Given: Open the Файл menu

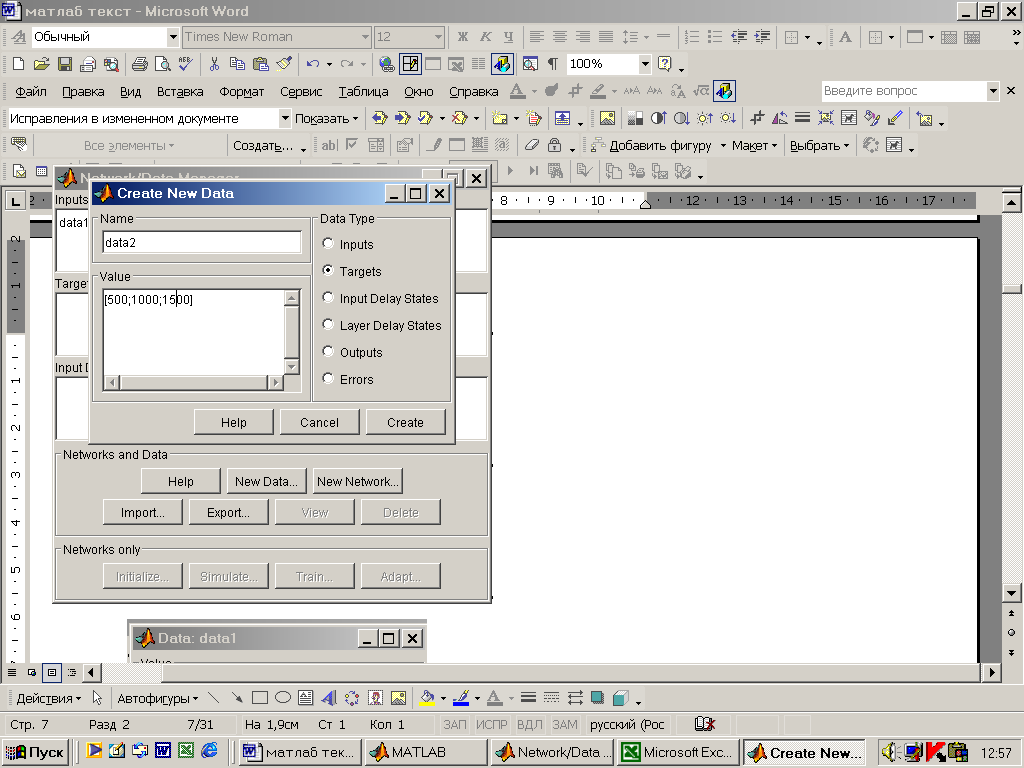Looking at the screenshot, I should tap(31, 91).
